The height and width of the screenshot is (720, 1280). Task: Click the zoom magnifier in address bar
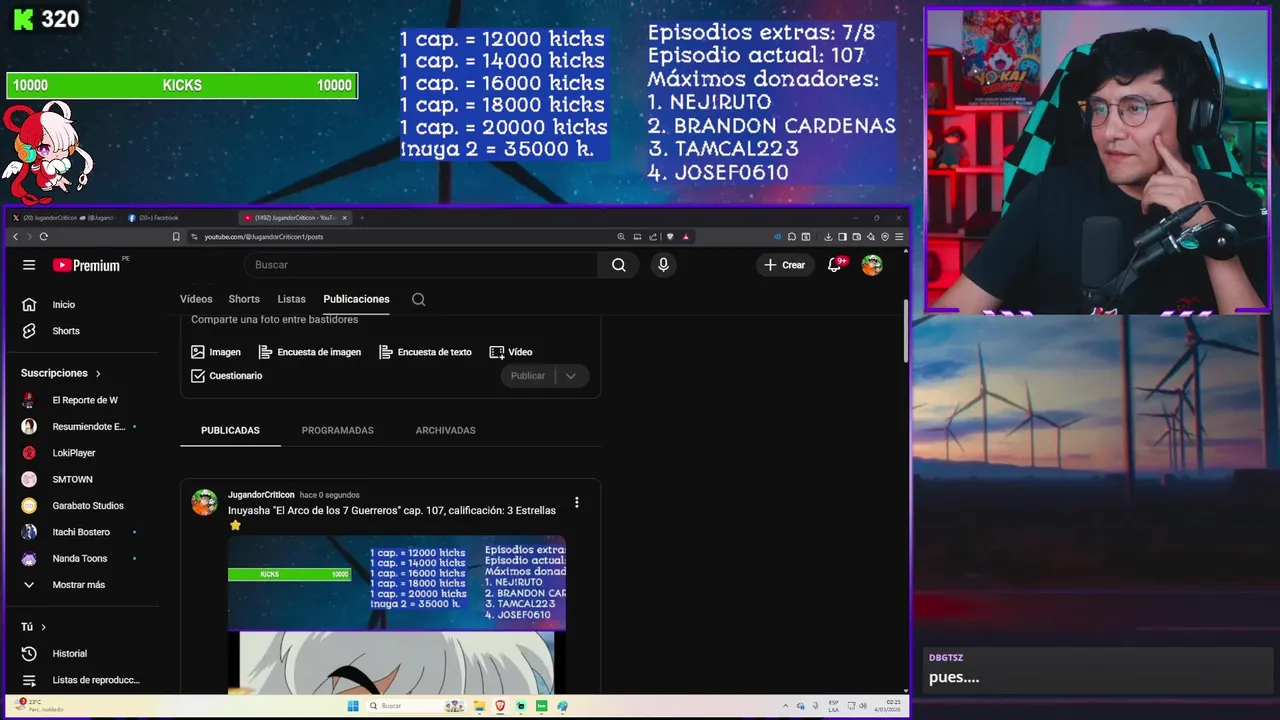point(621,237)
